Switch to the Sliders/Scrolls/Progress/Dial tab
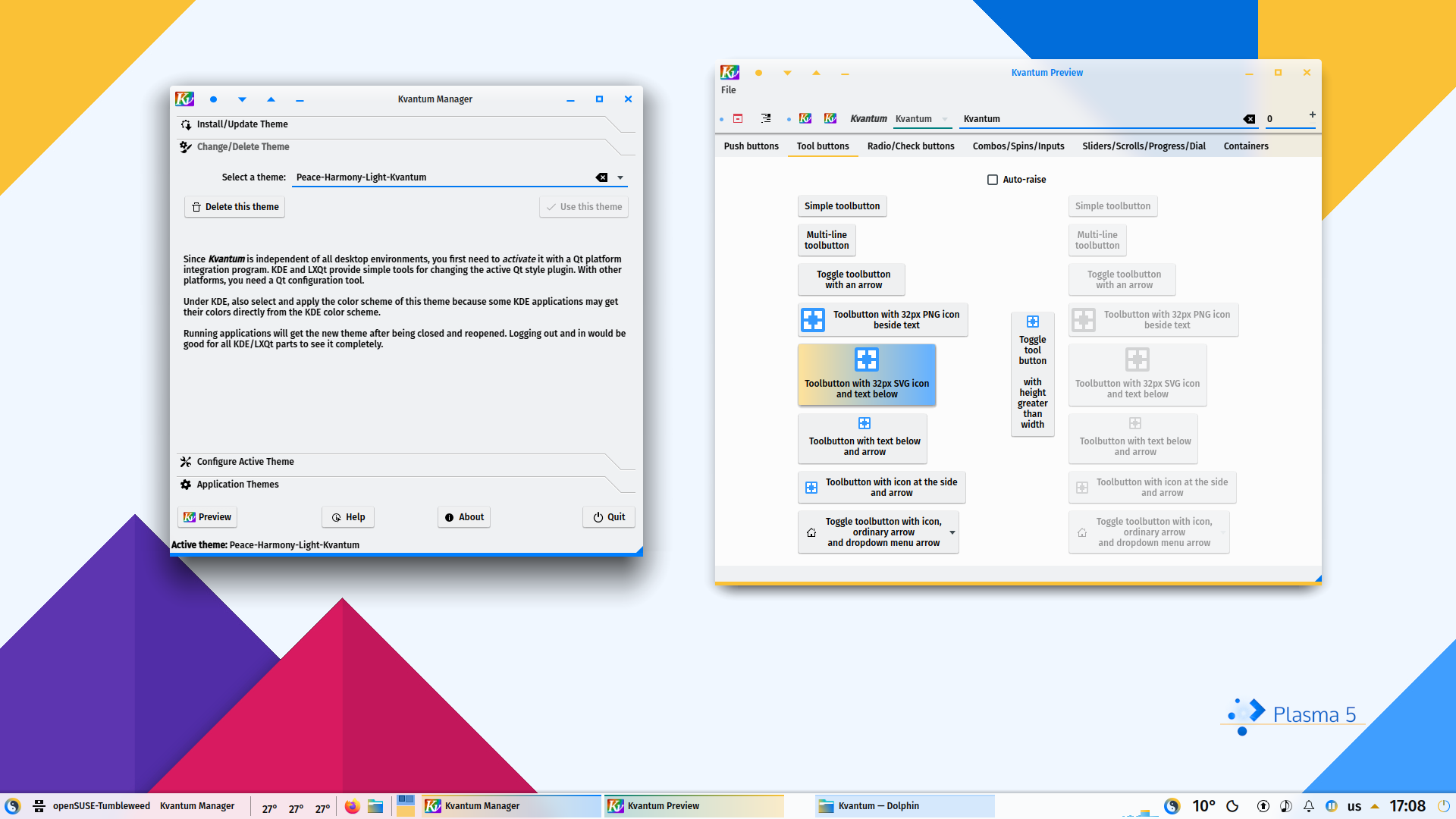Screen dimensions: 1456x819 click(1144, 146)
